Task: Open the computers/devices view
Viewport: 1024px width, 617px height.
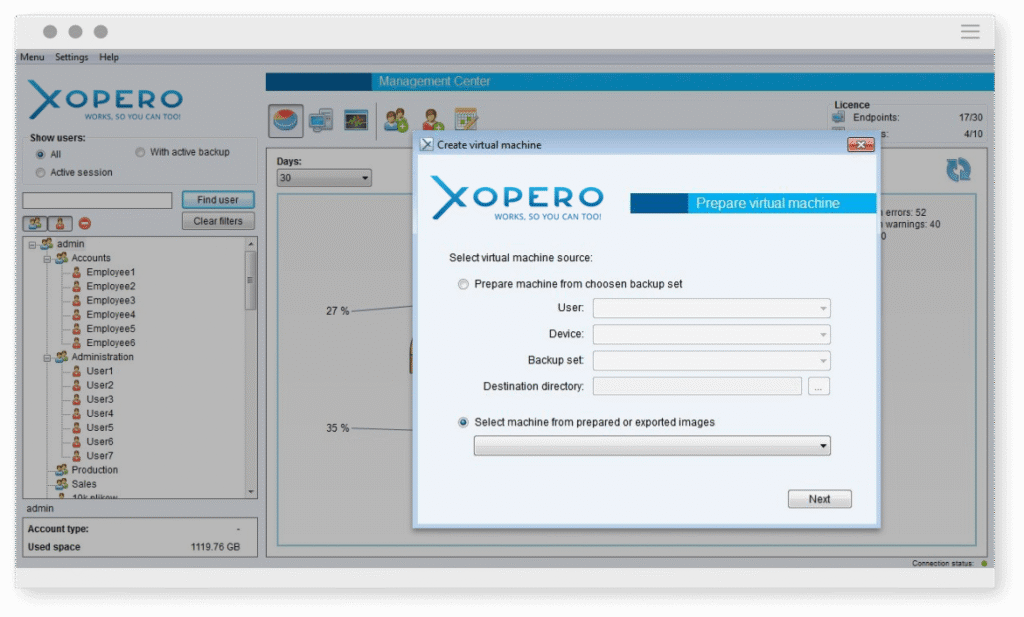Action: [321, 121]
